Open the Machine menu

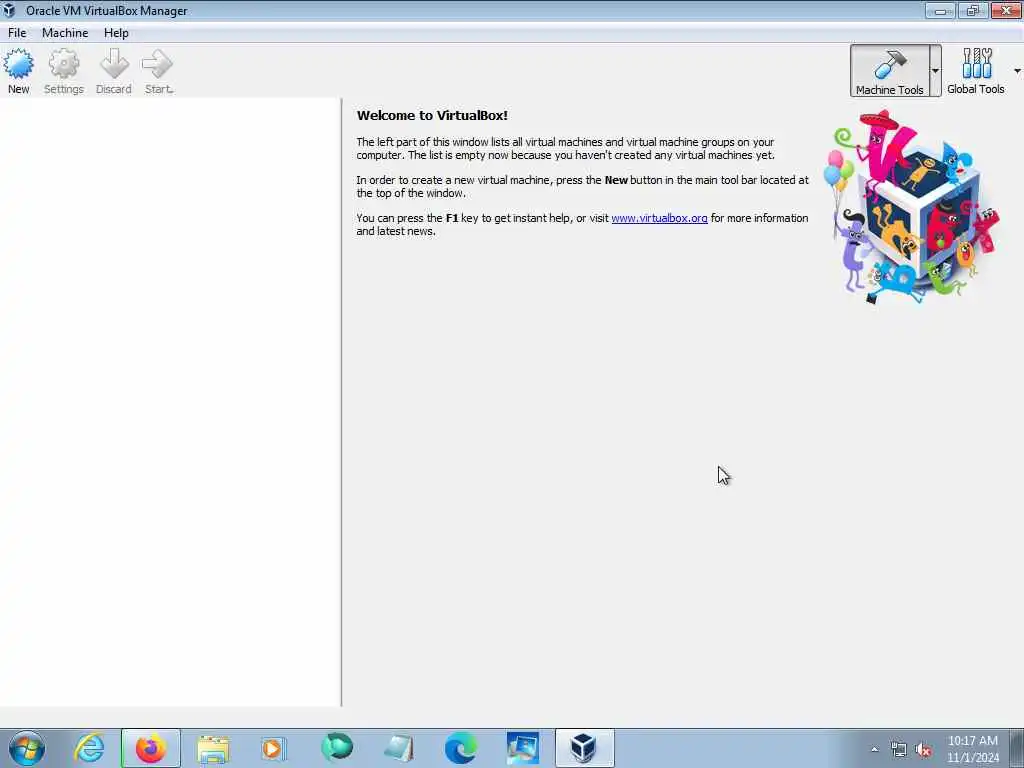click(x=65, y=33)
